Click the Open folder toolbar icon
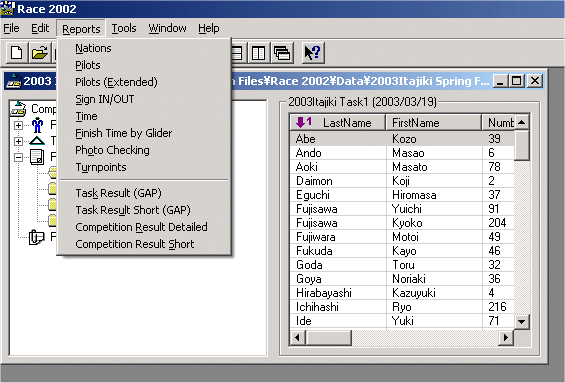 point(40,53)
